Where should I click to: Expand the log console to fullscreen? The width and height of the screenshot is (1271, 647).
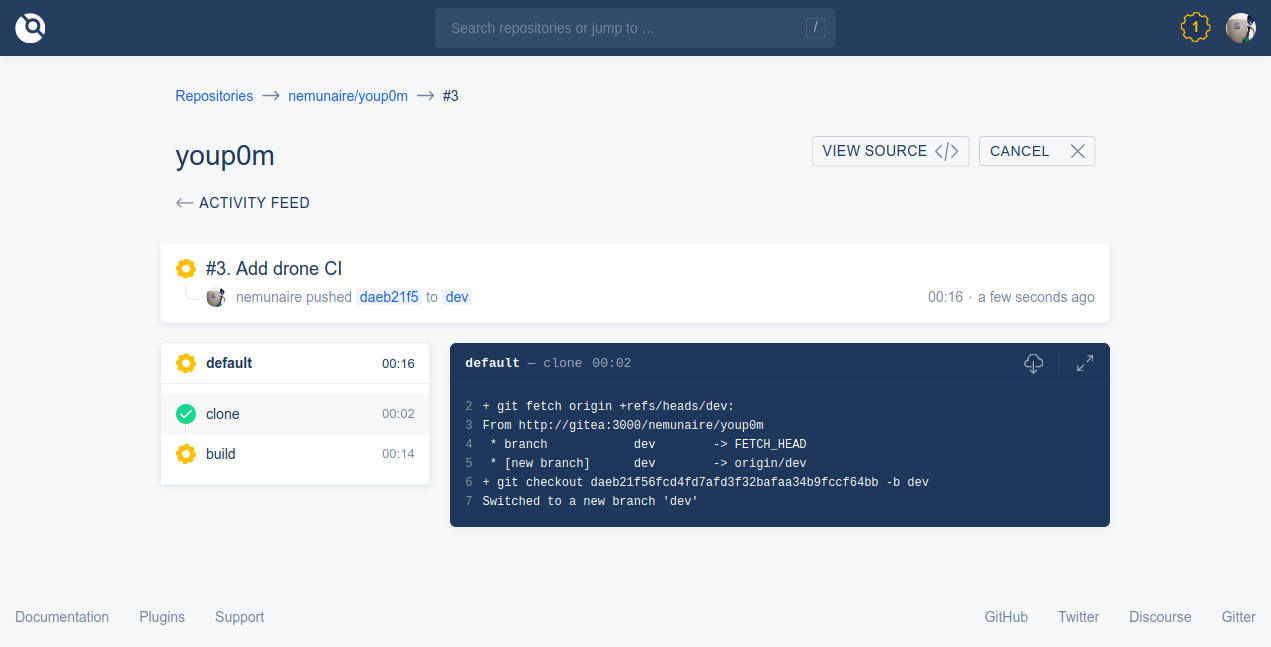(x=1085, y=364)
